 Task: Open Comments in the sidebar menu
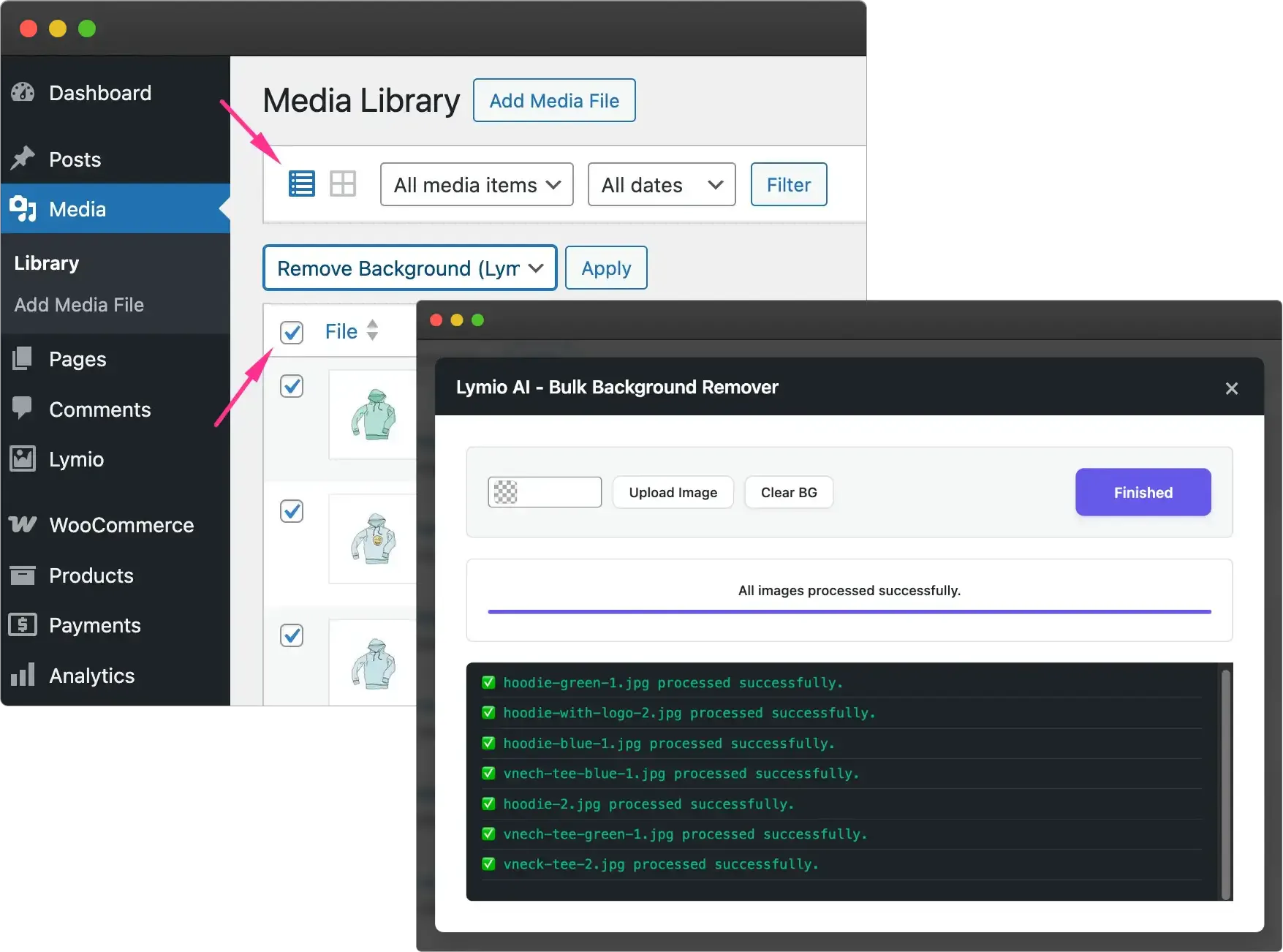point(116,409)
